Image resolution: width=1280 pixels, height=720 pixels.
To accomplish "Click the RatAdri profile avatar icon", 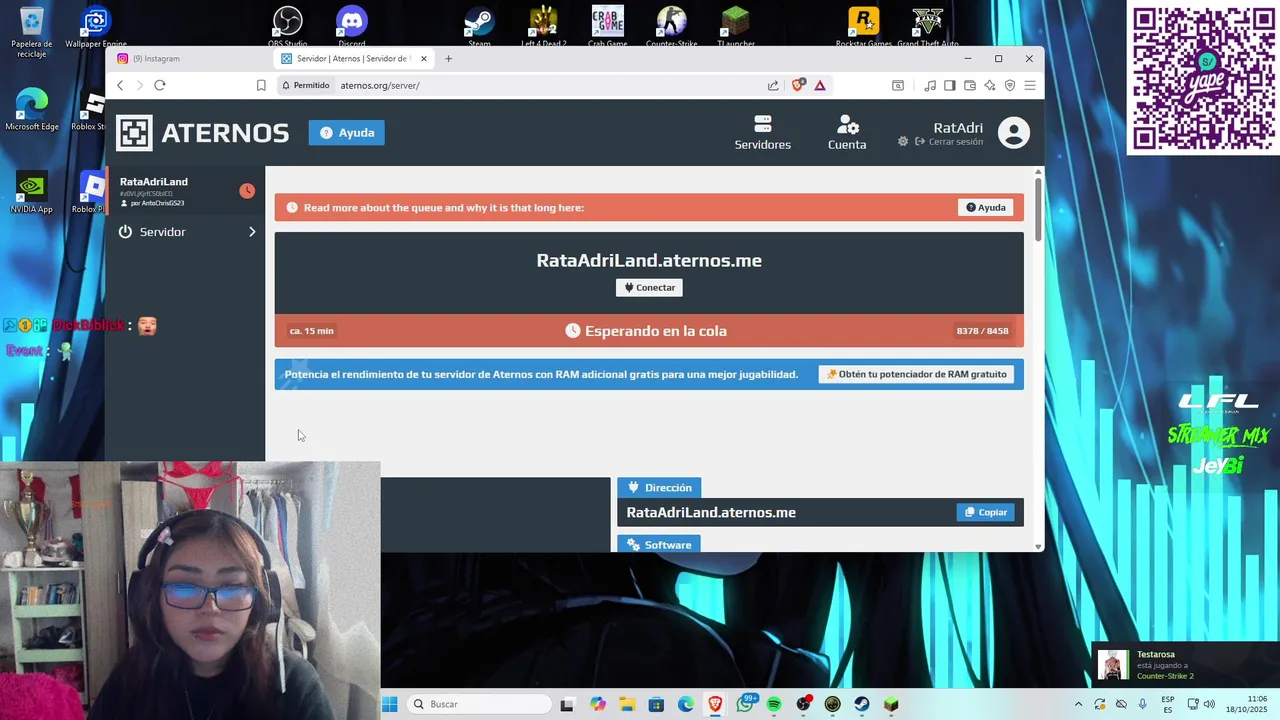I will (x=1013, y=133).
